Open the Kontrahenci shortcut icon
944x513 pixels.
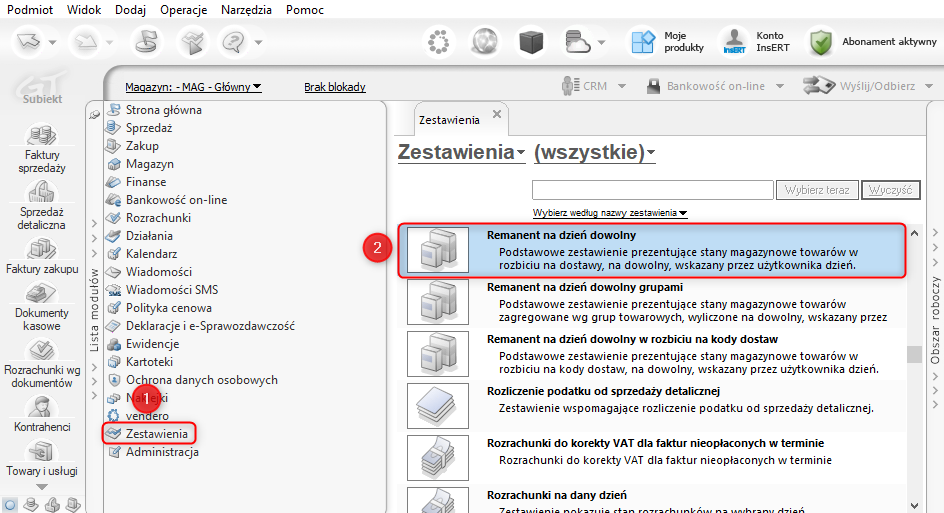tap(42, 407)
